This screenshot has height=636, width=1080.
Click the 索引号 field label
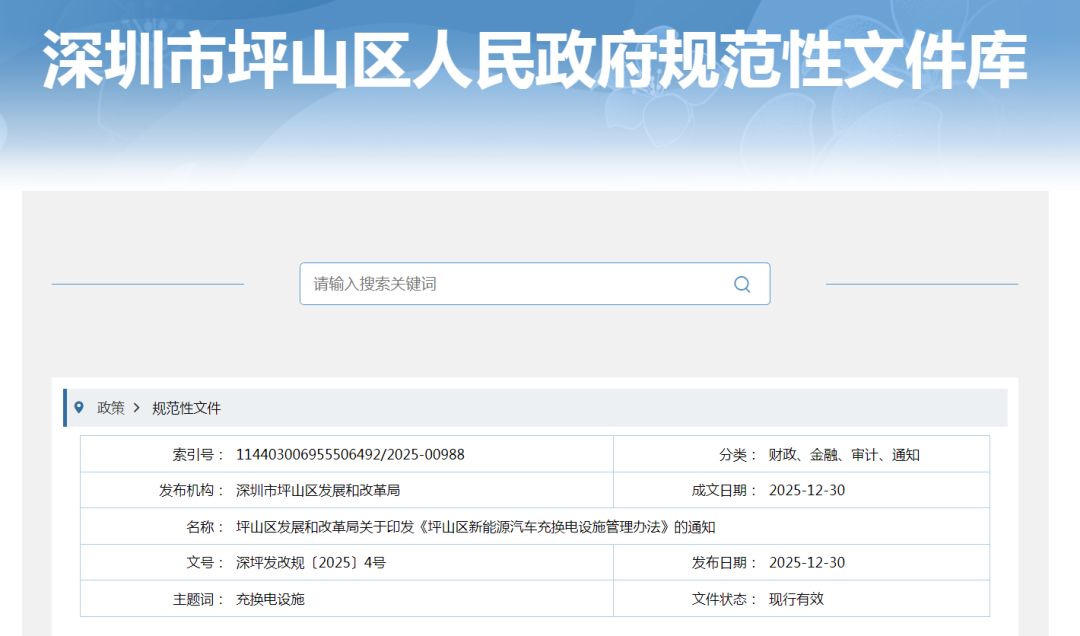pyautogui.click(x=198, y=455)
